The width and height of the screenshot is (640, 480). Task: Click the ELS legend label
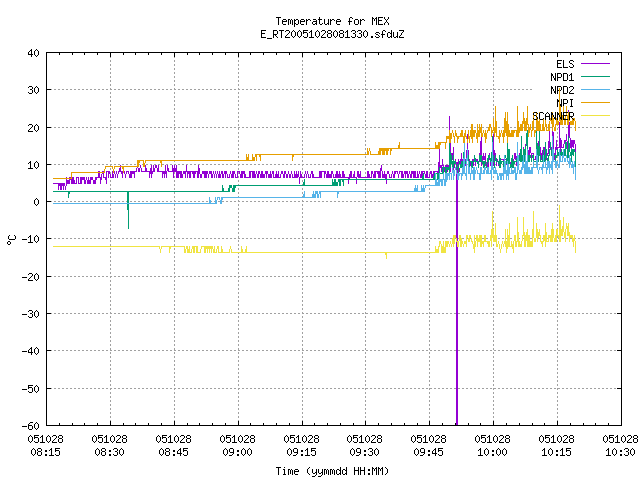565,64
